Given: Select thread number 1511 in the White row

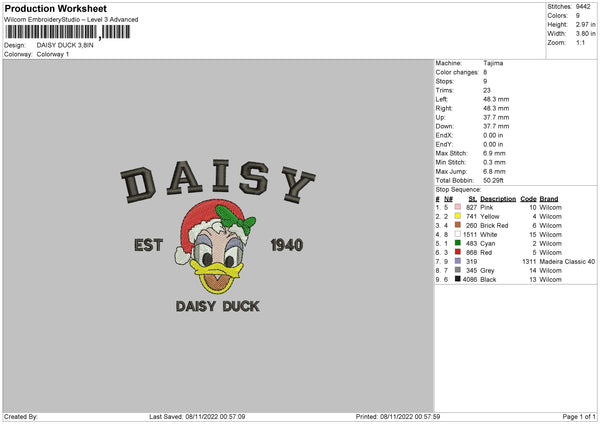Looking at the screenshot, I should pyautogui.click(x=470, y=235).
